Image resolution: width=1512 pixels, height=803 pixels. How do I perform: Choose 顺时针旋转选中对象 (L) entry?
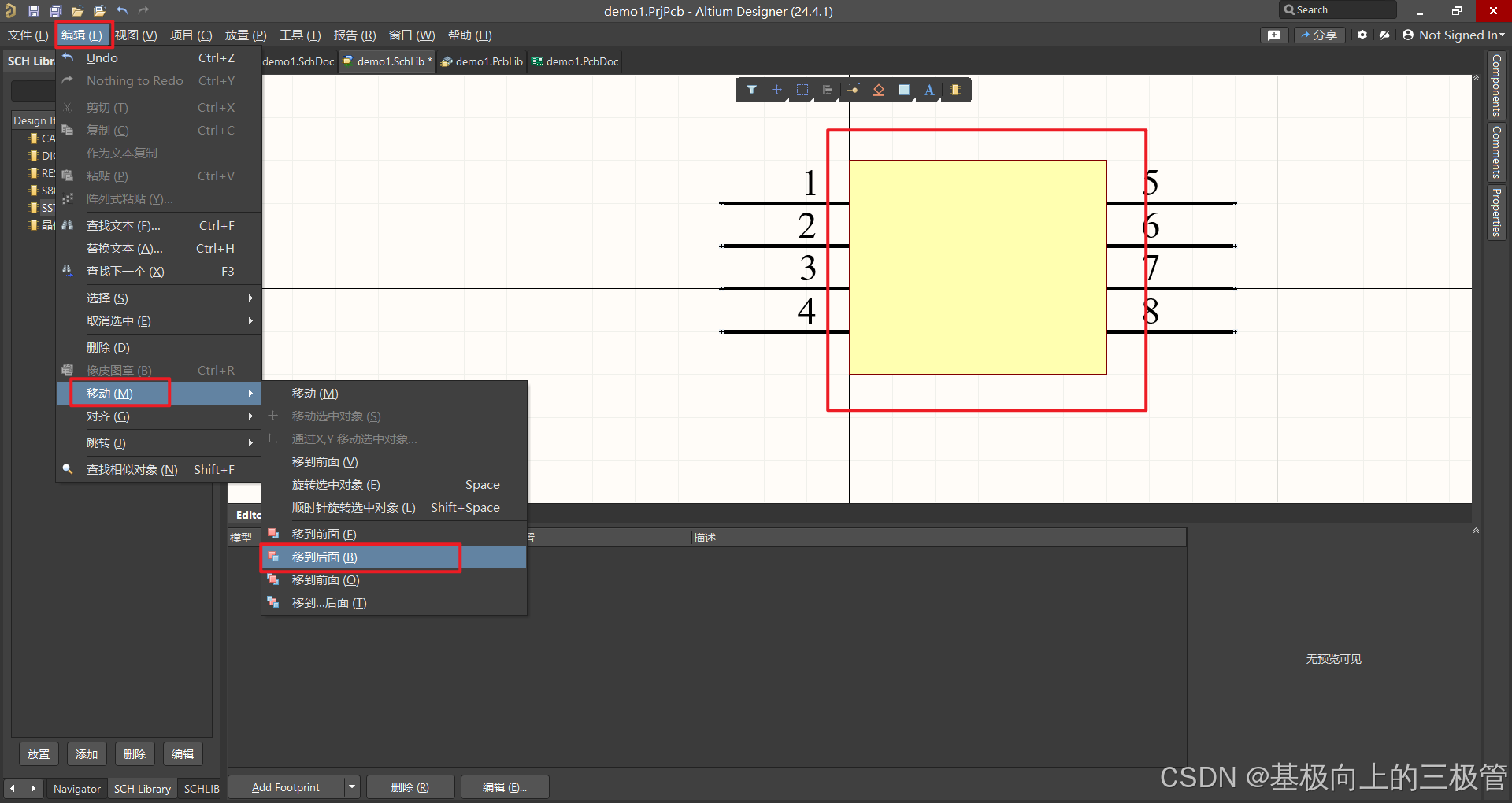click(x=394, y=508)
